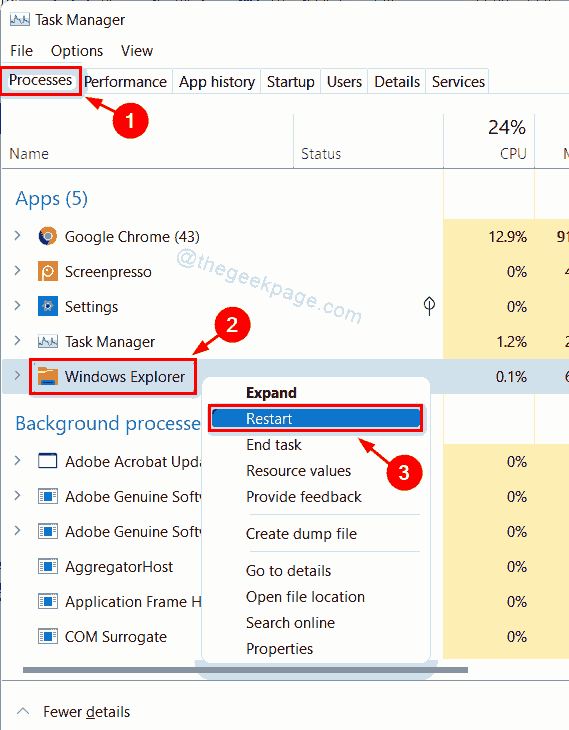Select the Screenpresso row name
Image resolution: width=569 pixels, height=730 pixels.
coord(108,271)
